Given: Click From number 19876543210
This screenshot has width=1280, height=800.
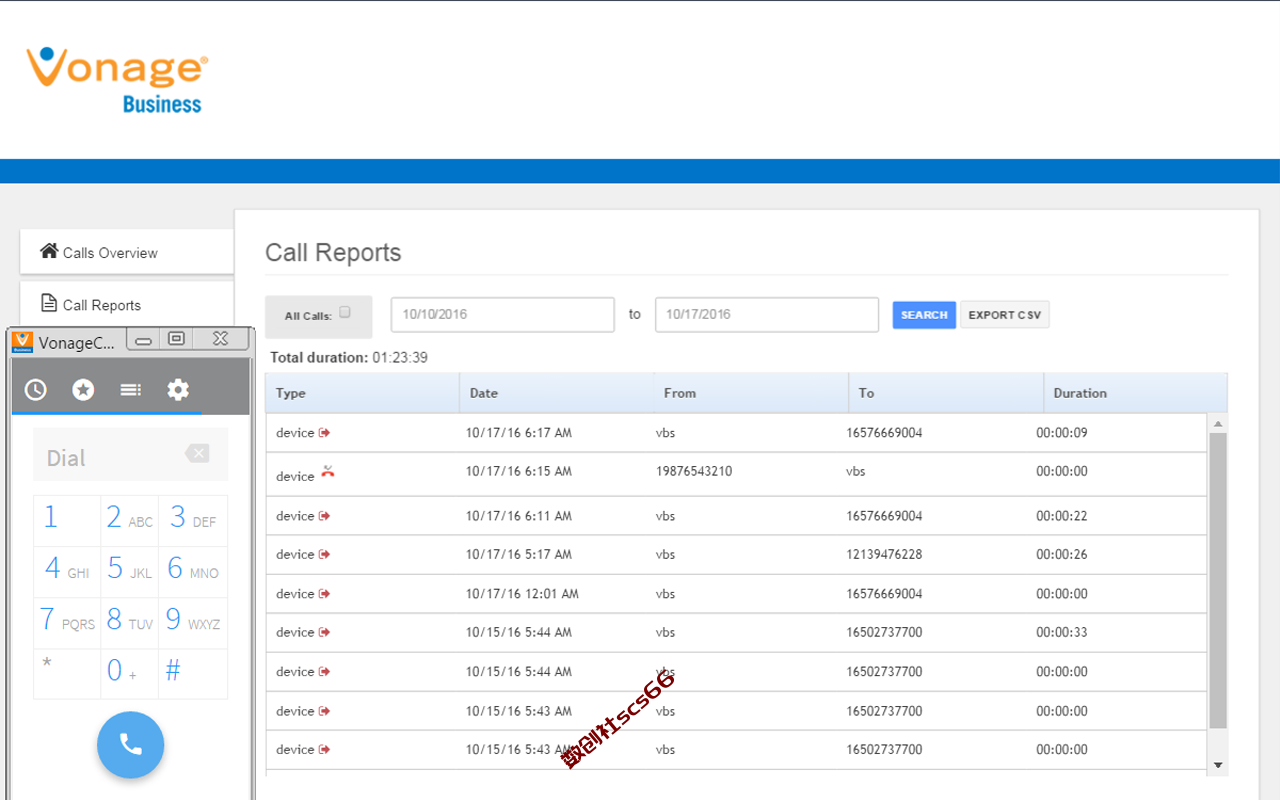Looking at the screenshot, I should click(x=694, y=471).
